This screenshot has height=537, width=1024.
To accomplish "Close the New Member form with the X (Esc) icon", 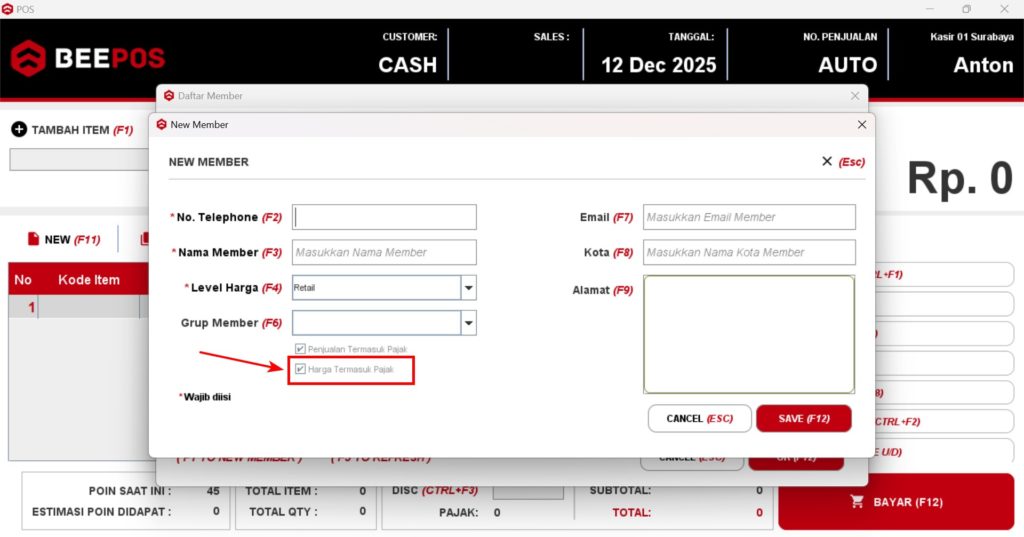I will [827, 161].
